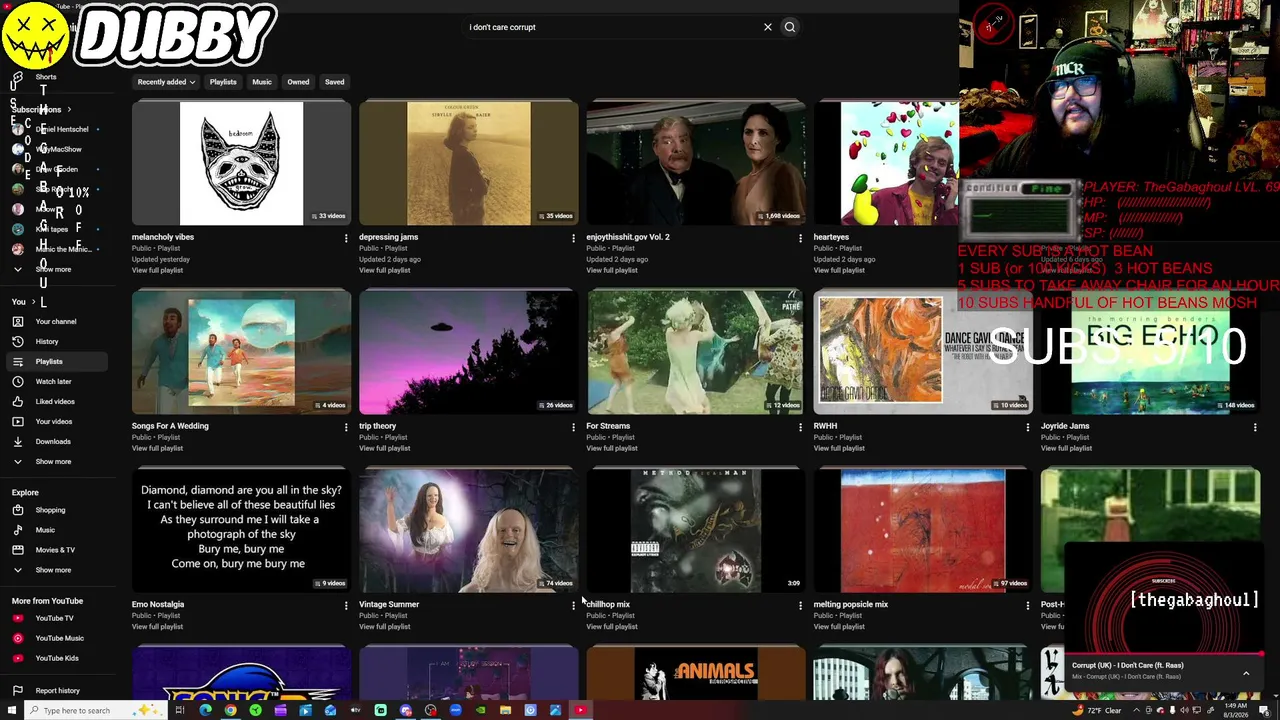This screenshot has width=1280, height=720.
Task: Open options menu for 'Joyride Jams'
Action: pyautogui.click(x=1255, y=427)
